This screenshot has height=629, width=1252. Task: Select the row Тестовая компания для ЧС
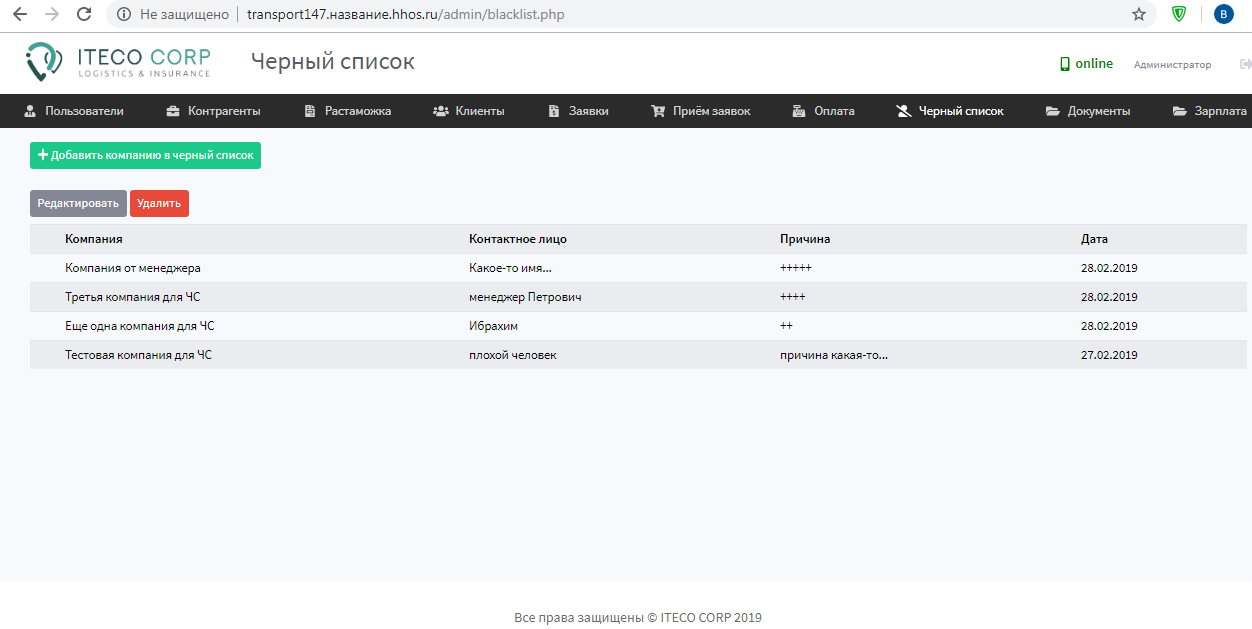coord(638,355)
